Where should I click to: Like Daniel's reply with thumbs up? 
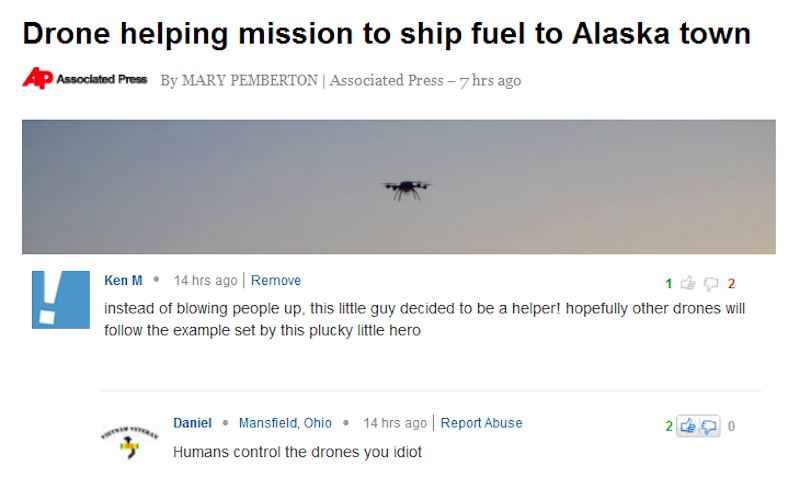[689, 426]
